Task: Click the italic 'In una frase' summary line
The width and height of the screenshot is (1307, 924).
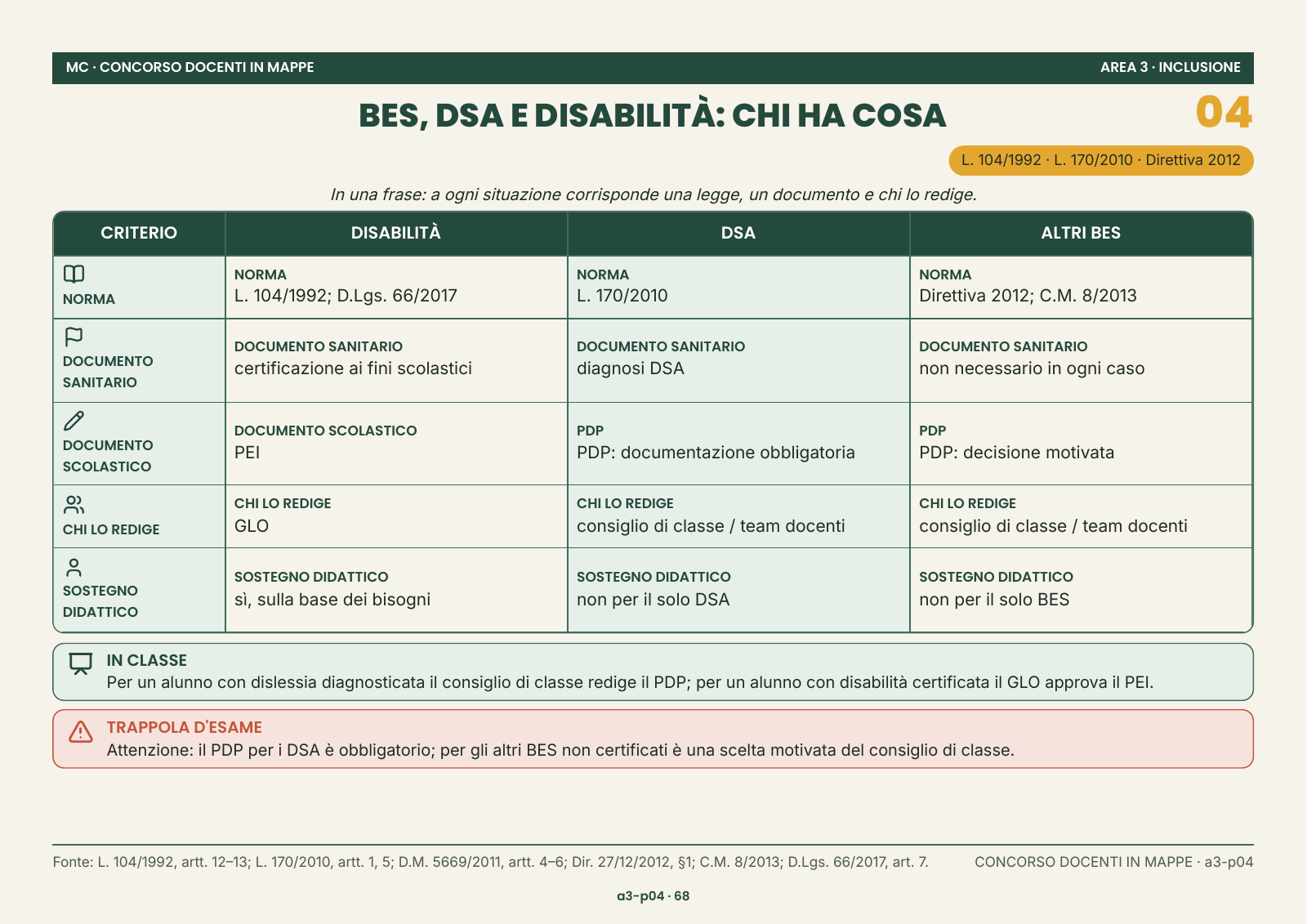Action: [653, 194]
